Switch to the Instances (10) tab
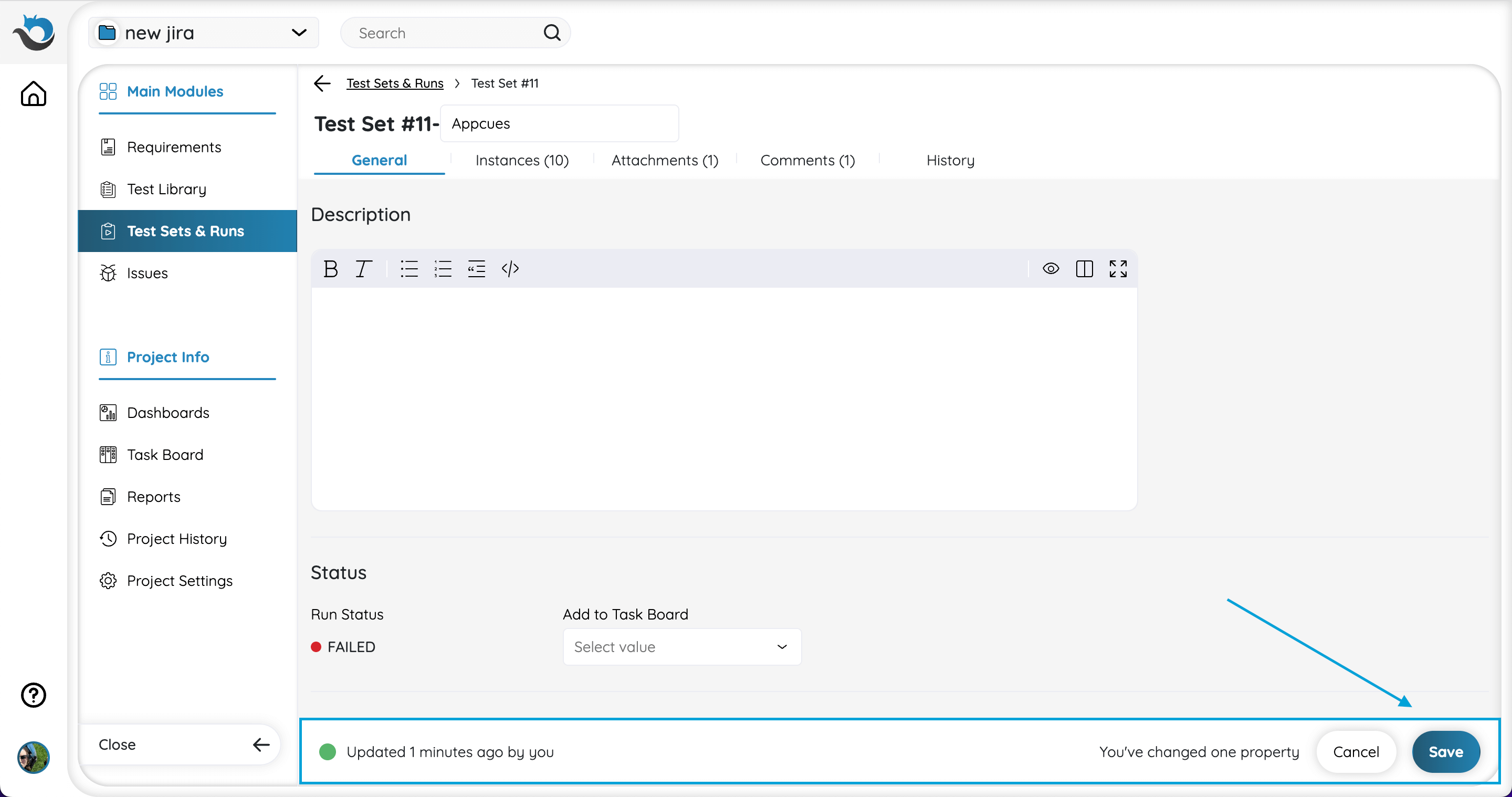The image size is (1512, 797). tap(522, 160)
